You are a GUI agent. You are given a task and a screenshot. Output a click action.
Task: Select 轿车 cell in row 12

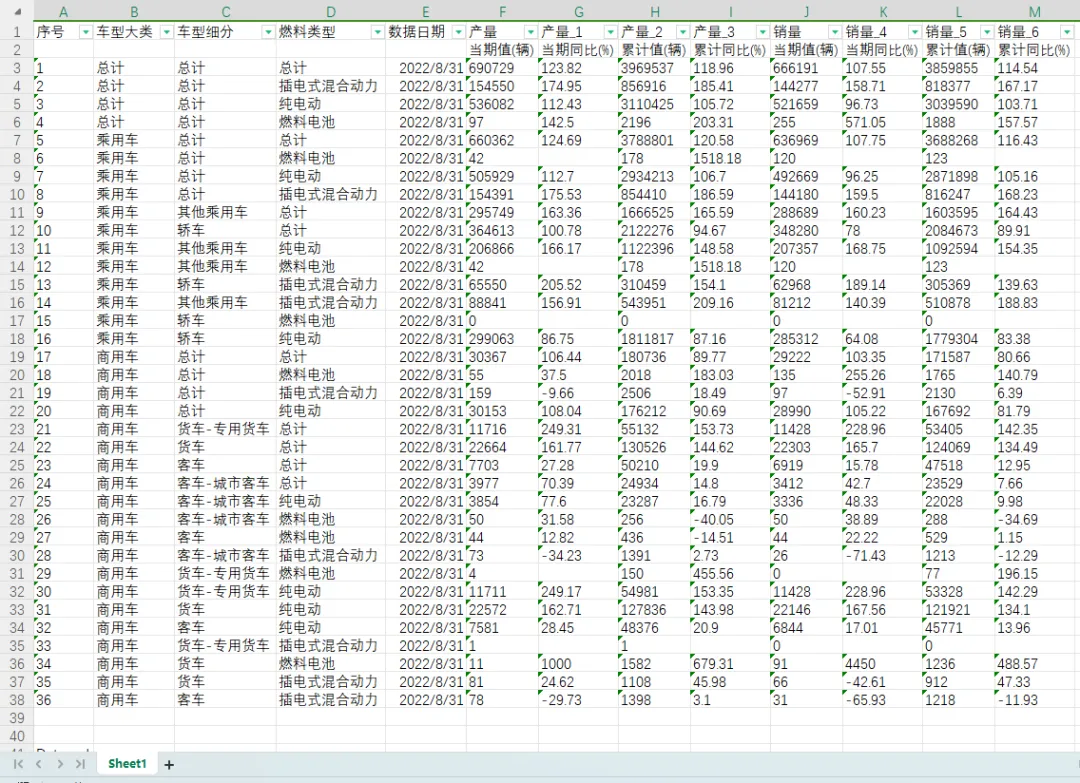tap(225, 230)
